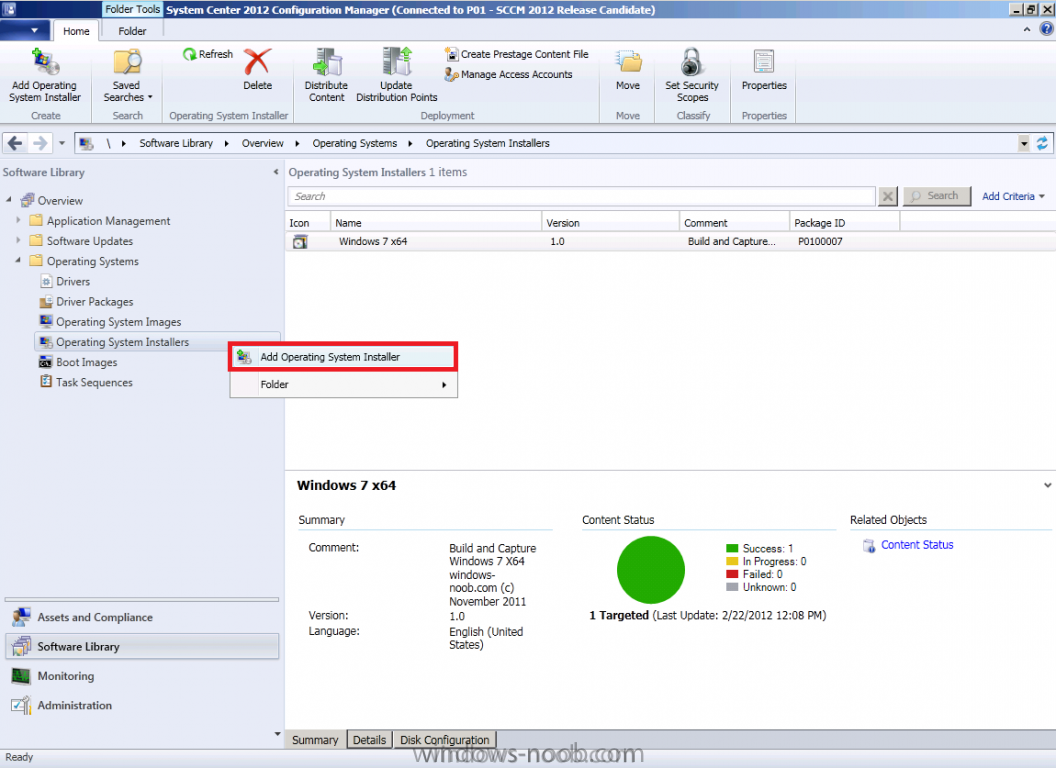
Task: Expand the Software Updates node
Action: coord(18,240)
